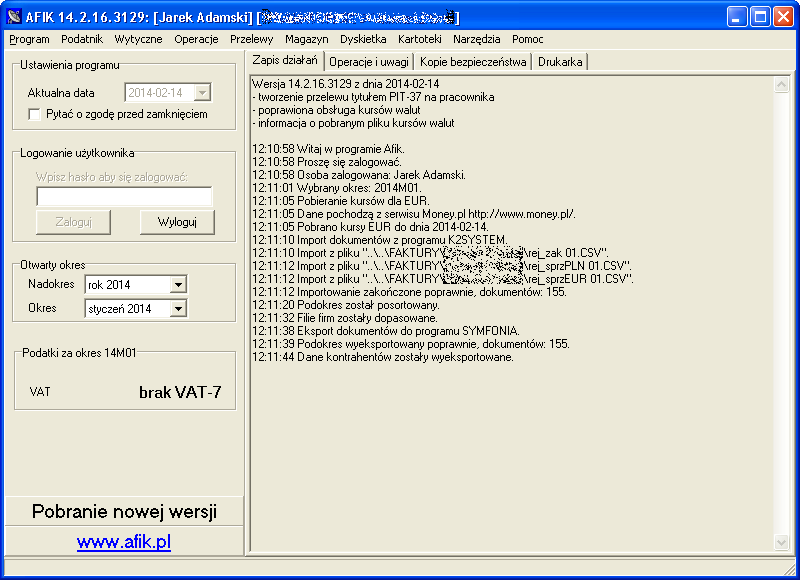The width and height of the screenshot is (800, 580).
Task: Select the Drukarka tab
Action: (560, 62)
